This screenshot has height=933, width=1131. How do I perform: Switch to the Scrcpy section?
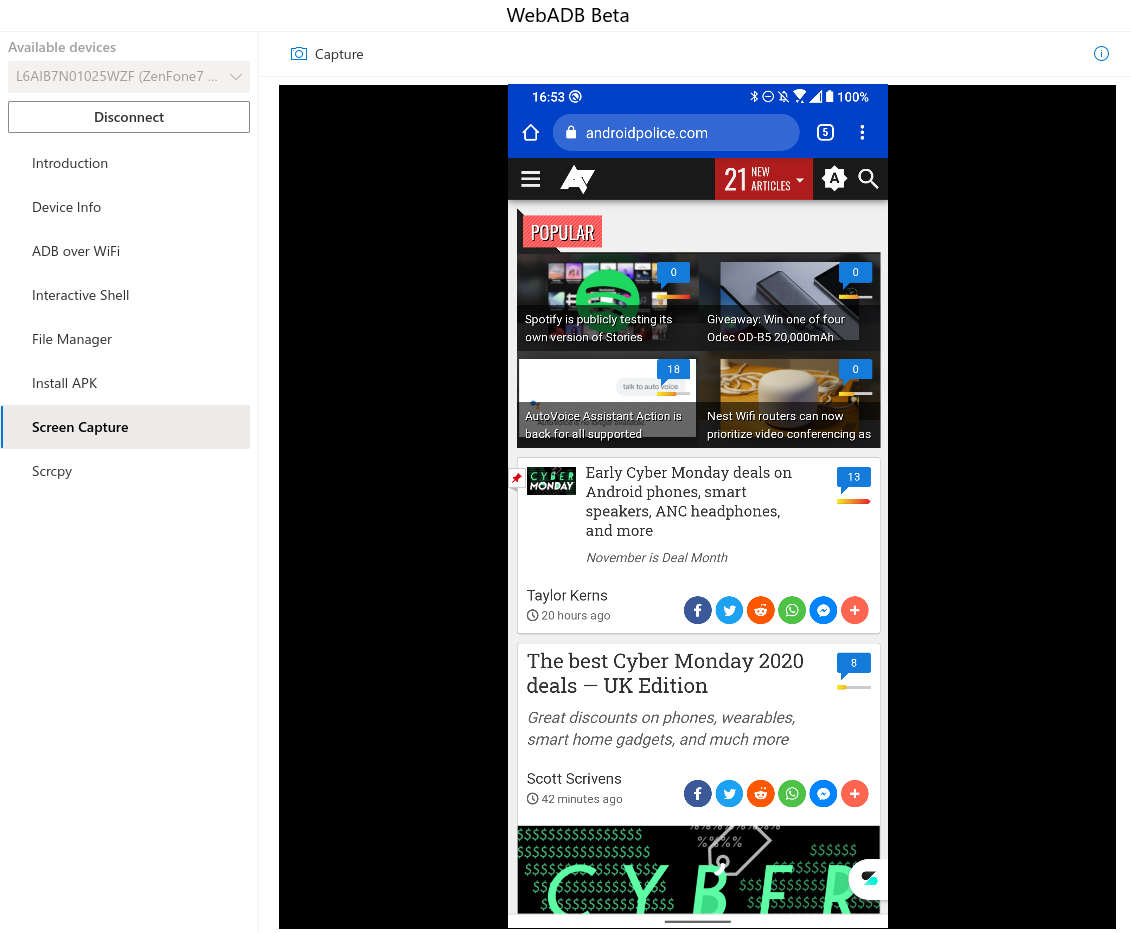pos(52,471)
